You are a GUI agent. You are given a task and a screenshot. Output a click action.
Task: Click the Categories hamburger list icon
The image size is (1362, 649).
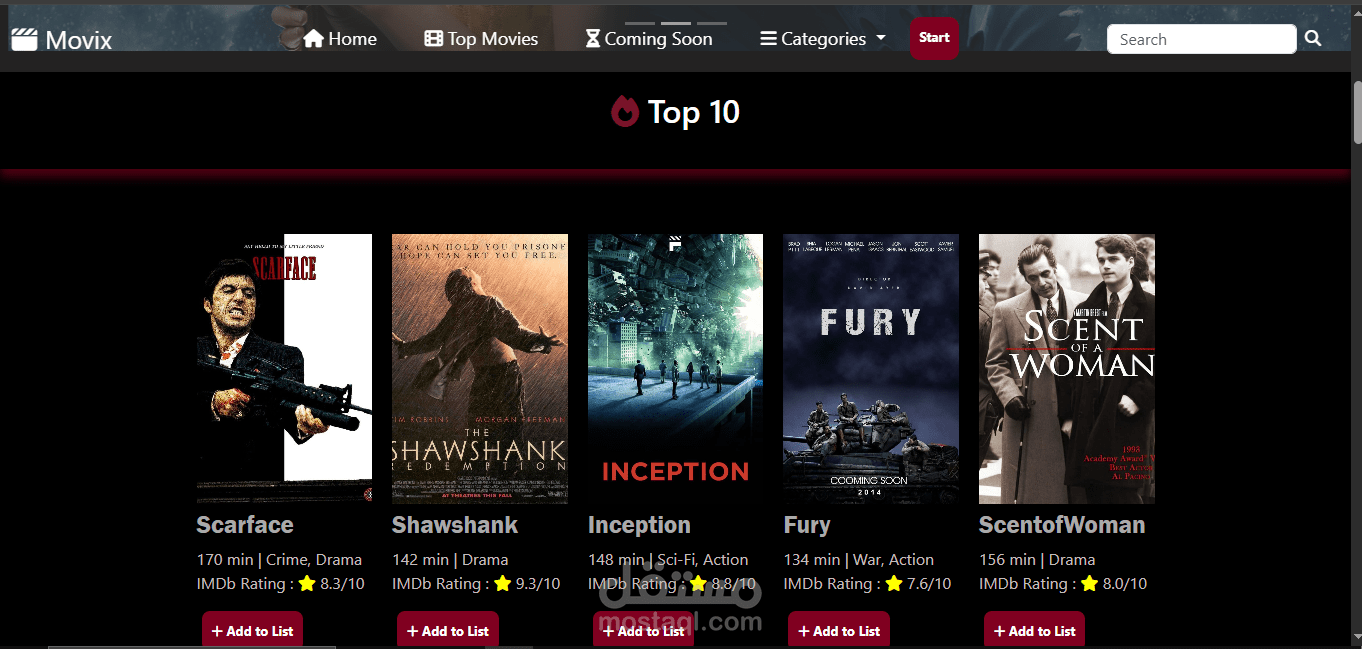click(768, 39)
